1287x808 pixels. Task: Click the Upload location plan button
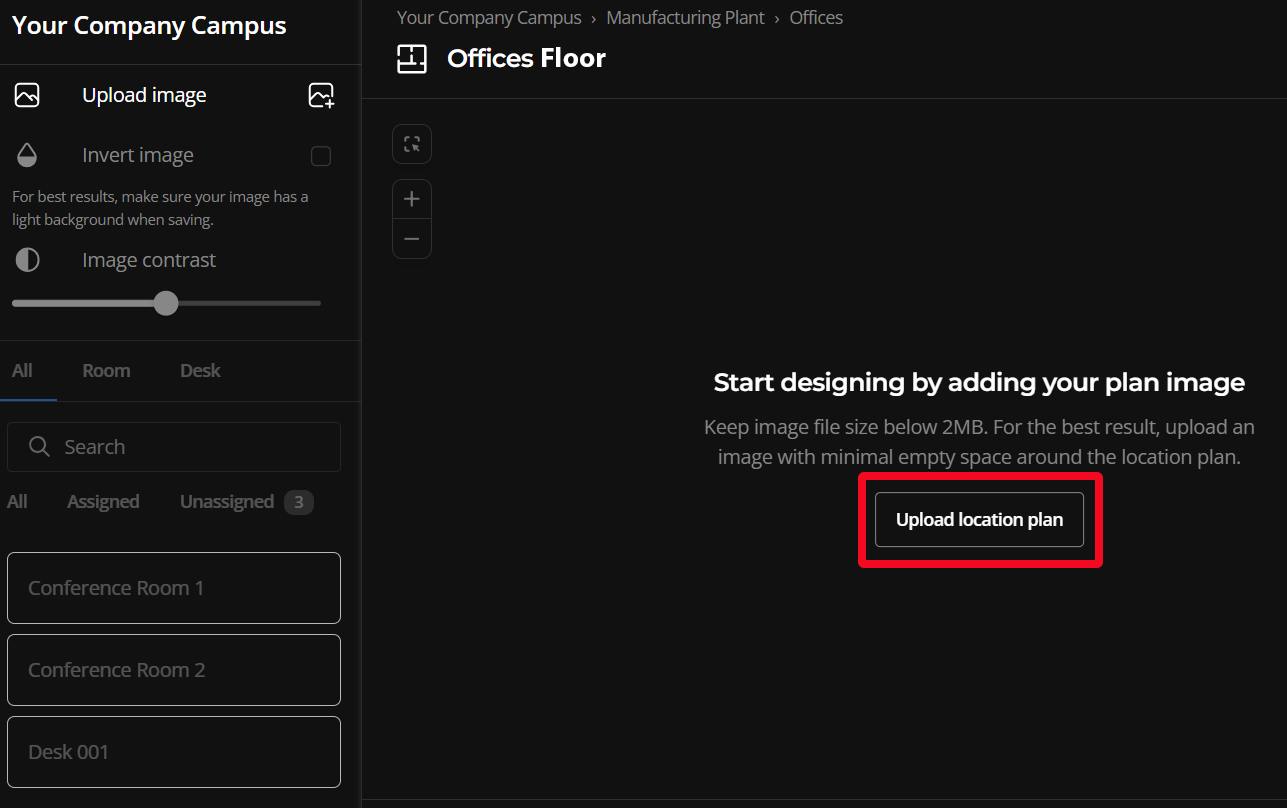(979, 520)
